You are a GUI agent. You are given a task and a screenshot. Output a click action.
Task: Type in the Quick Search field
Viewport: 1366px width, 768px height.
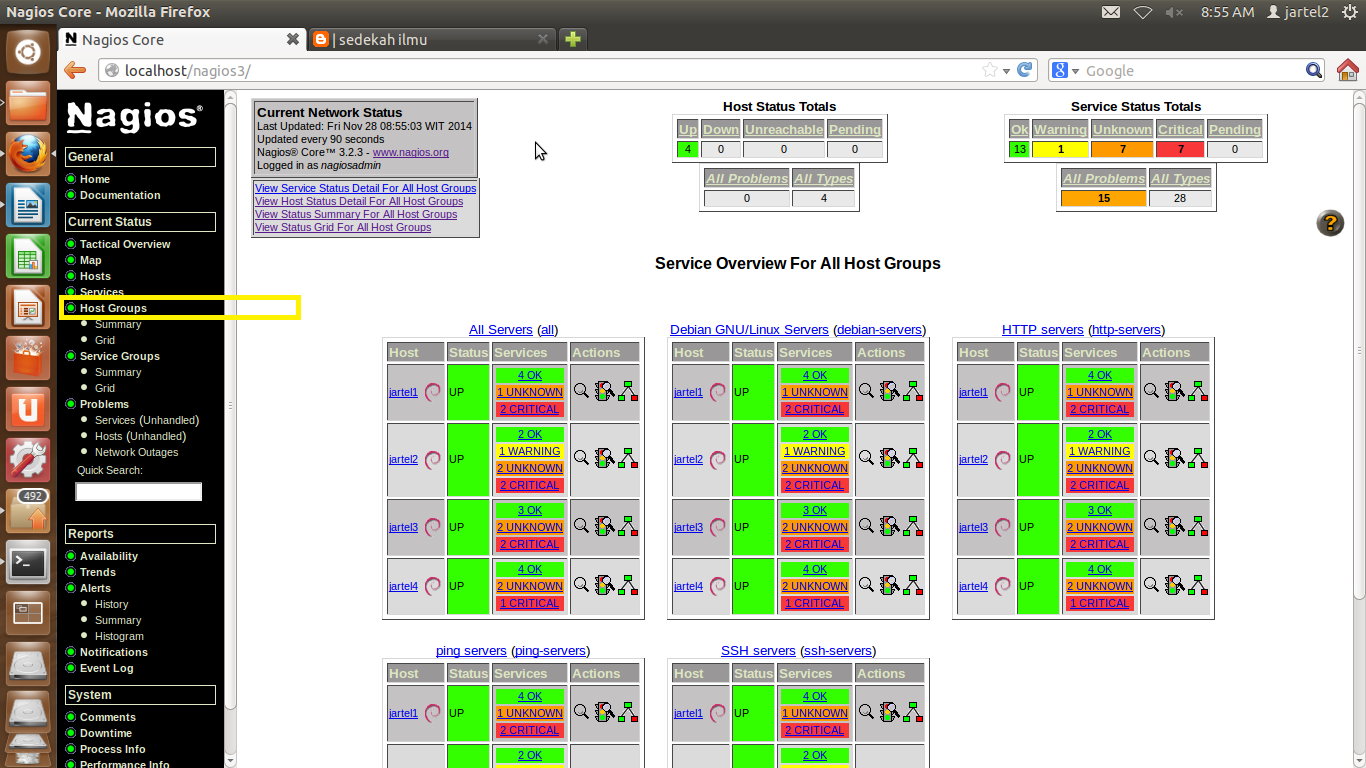[138, 491]
